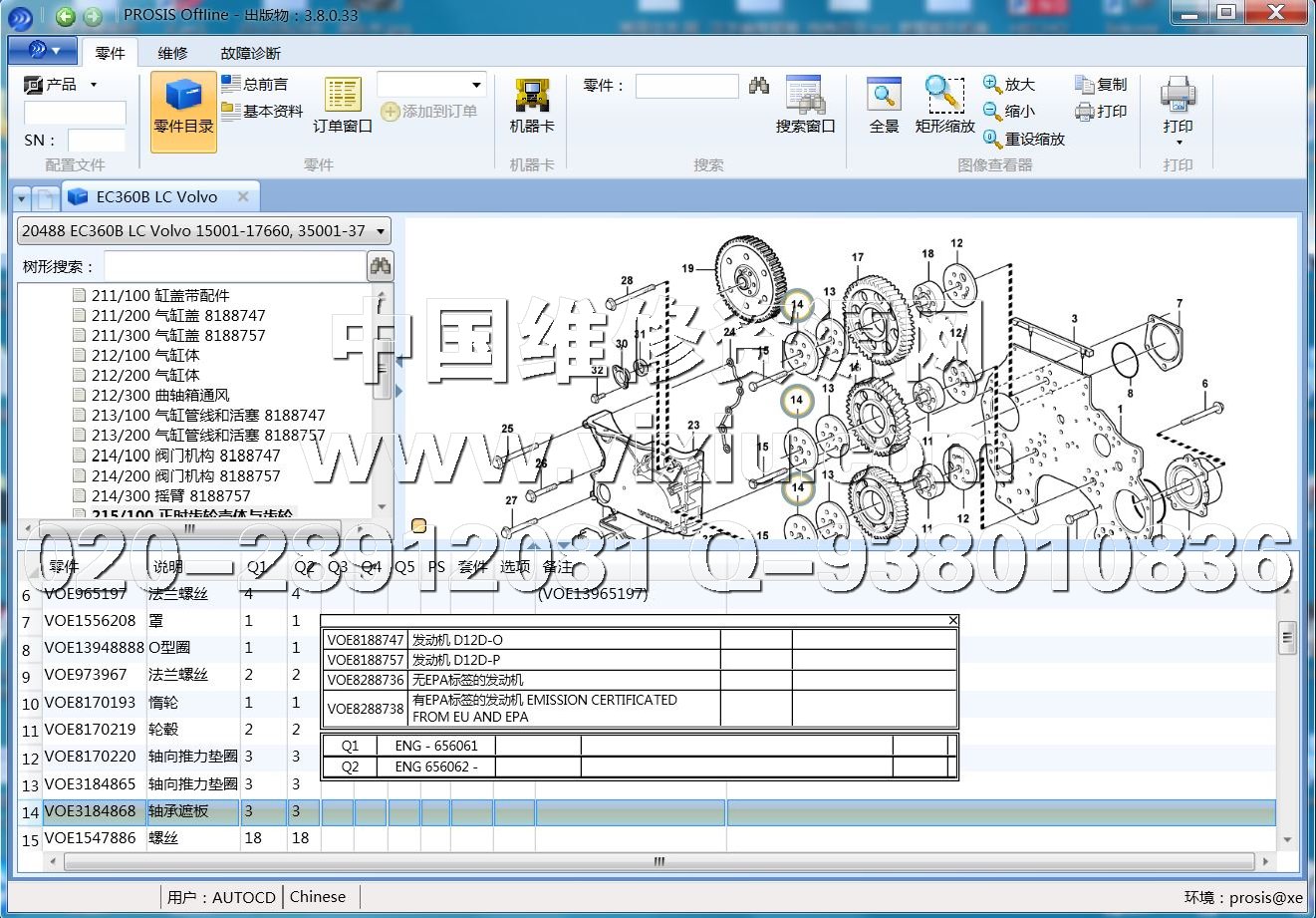This screenshot has height=918, width=1316.
Task: Click the 零件 search input field
Action: point(686,87)
